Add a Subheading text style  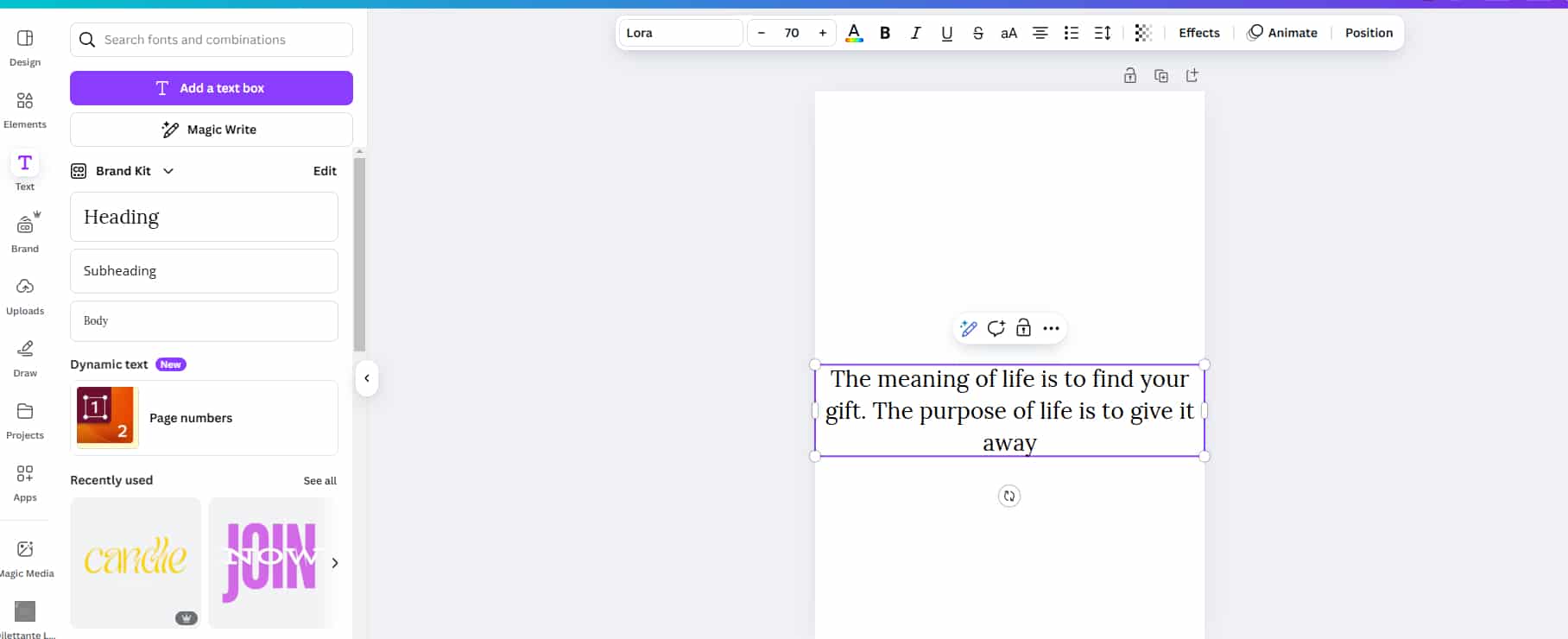tap(204, 271)
